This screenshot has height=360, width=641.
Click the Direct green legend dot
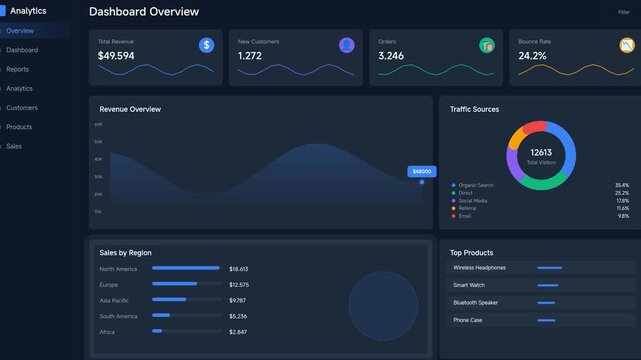coord(453,193)
